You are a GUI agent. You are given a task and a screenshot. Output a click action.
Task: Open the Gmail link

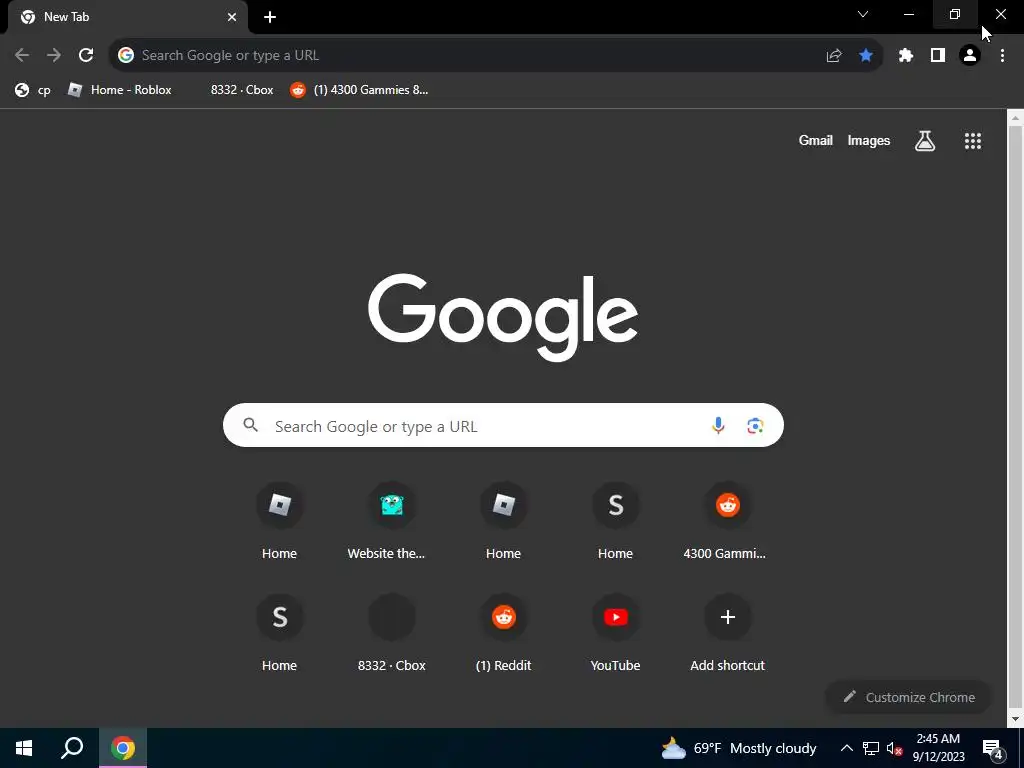[x=816, y=140]
